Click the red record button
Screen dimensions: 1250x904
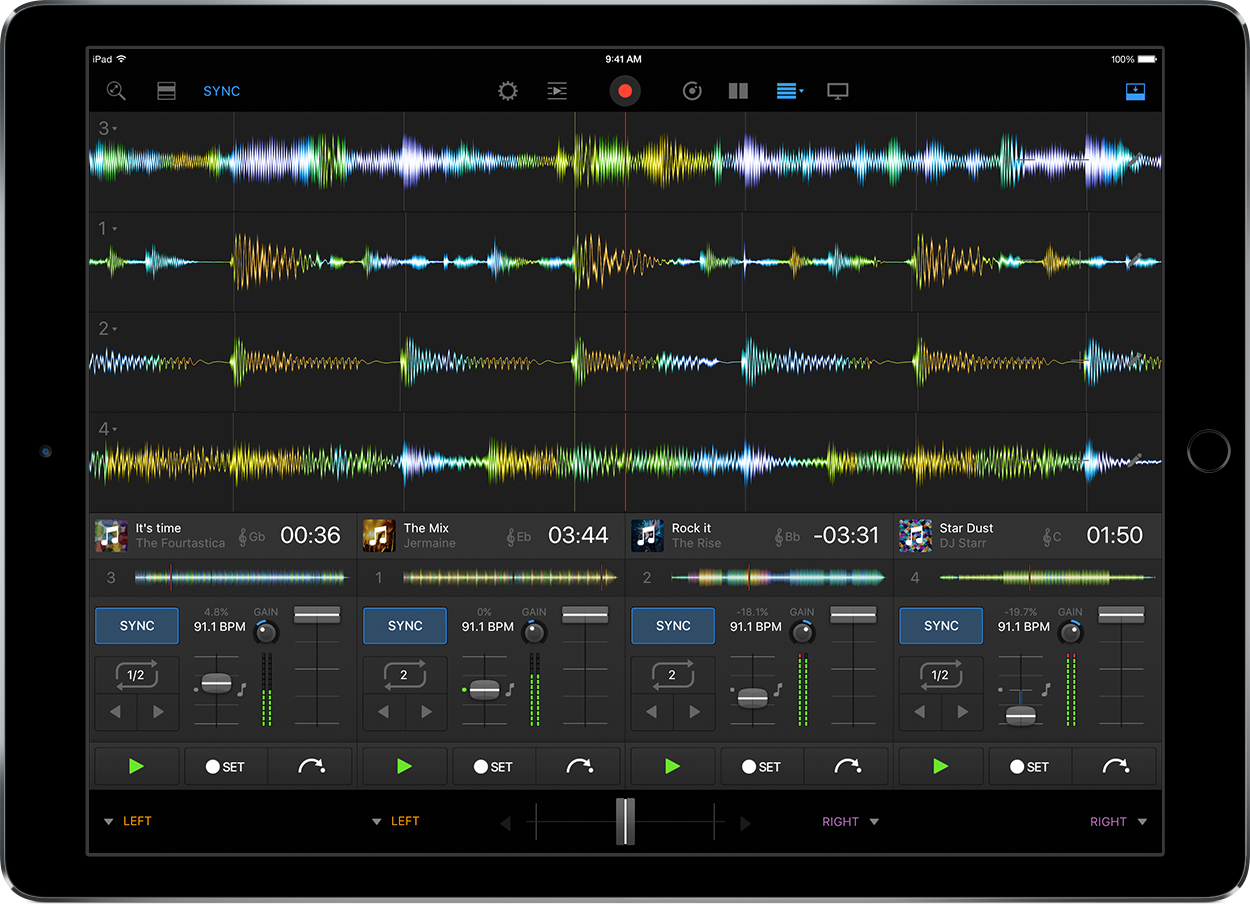pyautogui.click(x=625, y=91)
